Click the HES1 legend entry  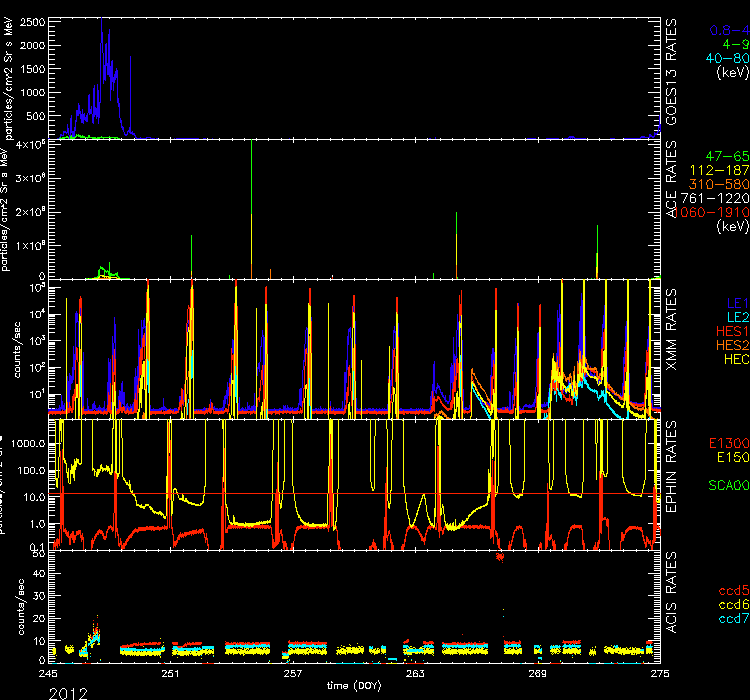tap(731, 329)
